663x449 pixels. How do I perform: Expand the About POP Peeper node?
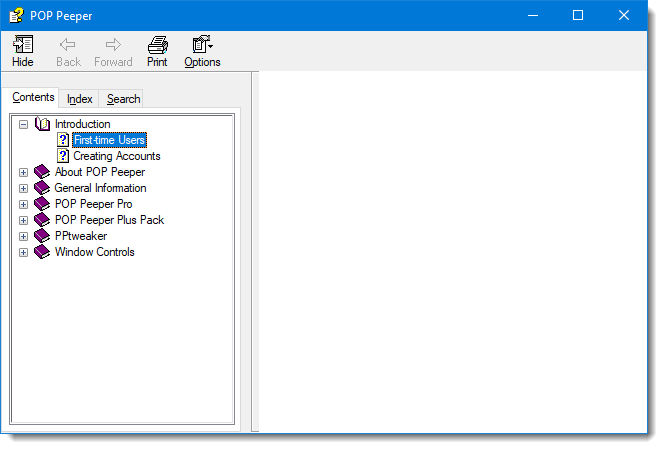23,172
